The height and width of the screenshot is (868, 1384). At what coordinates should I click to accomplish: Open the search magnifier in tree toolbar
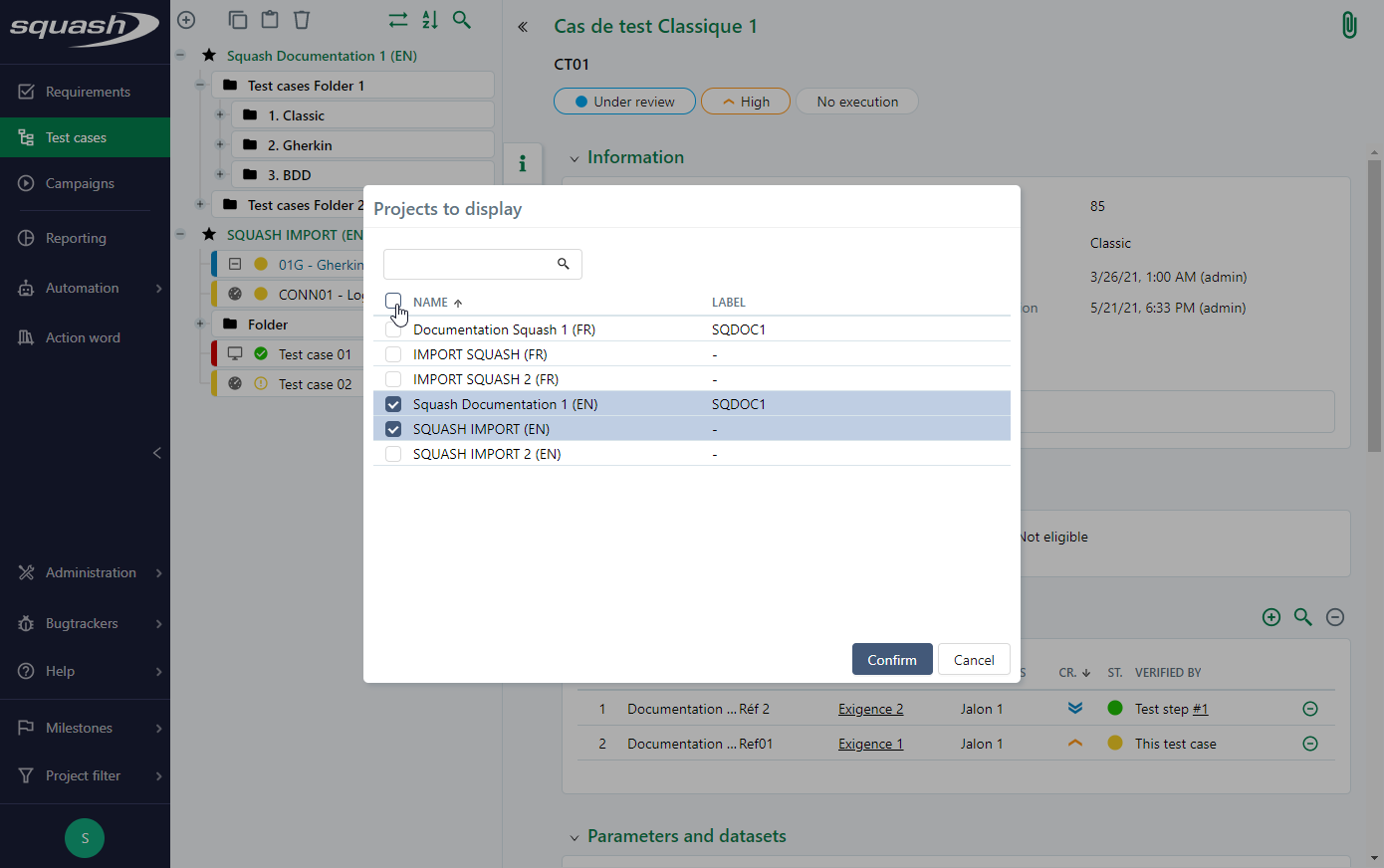(462, 20)
